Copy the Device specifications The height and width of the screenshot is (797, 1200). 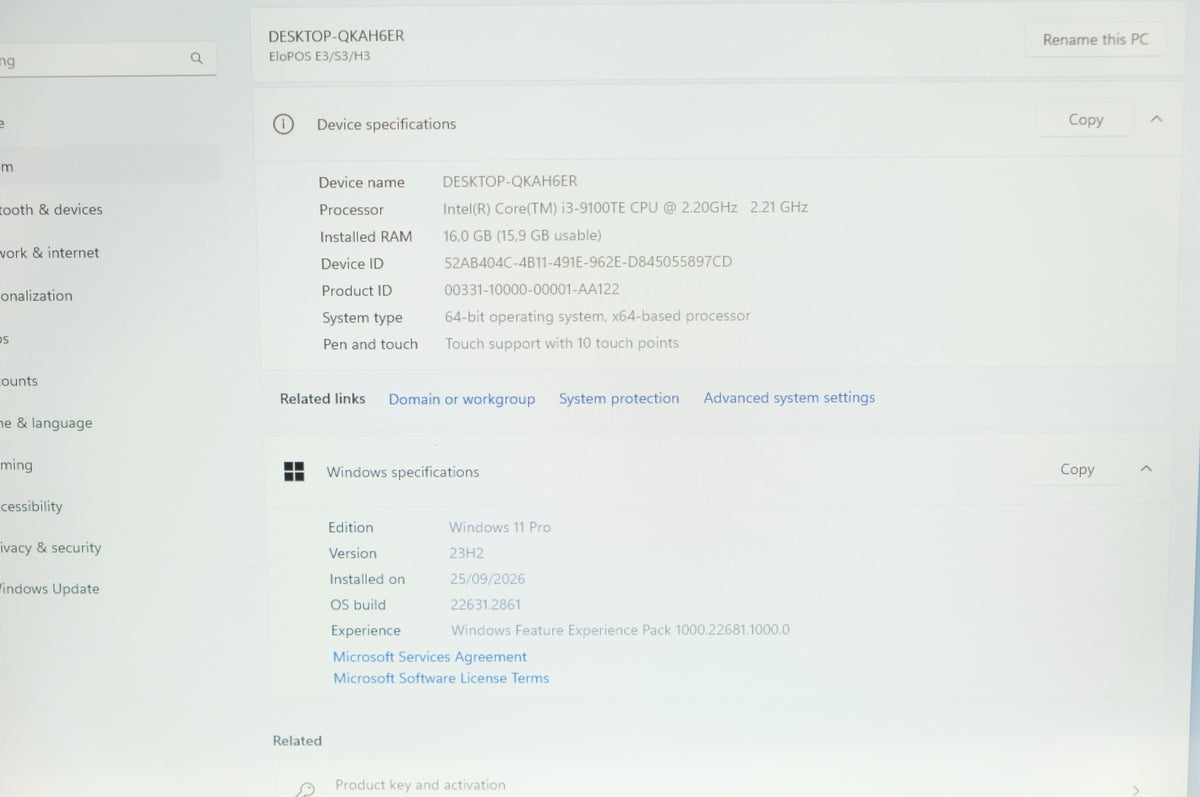pyautogui.click(x=1085, y=119)
